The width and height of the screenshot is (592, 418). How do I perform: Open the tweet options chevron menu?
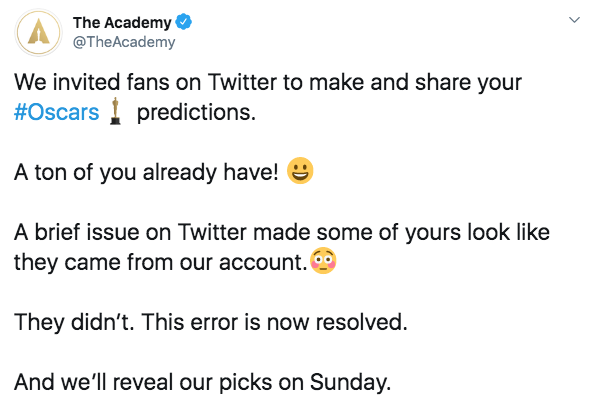(574, 20)
